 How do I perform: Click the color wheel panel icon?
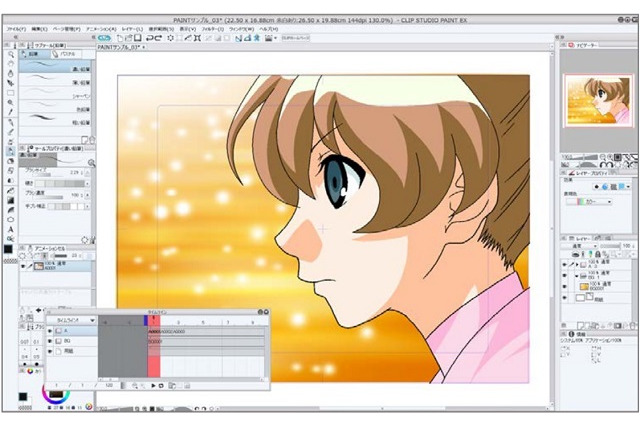click(29, 371)
